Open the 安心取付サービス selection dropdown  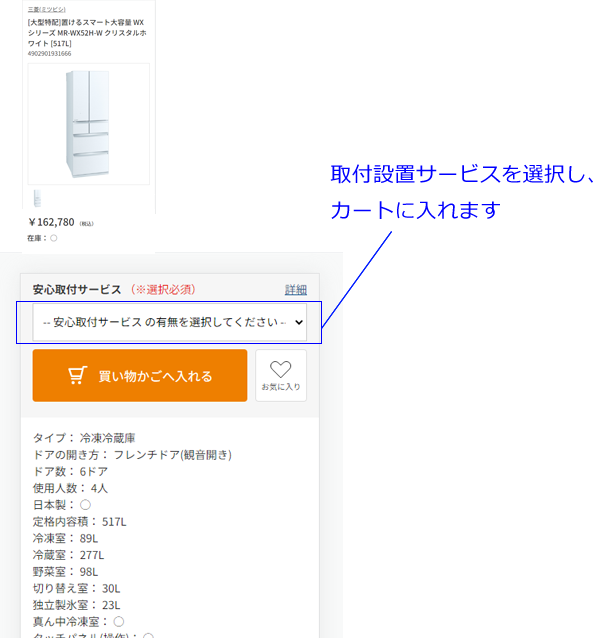click(x=168, y=323)
